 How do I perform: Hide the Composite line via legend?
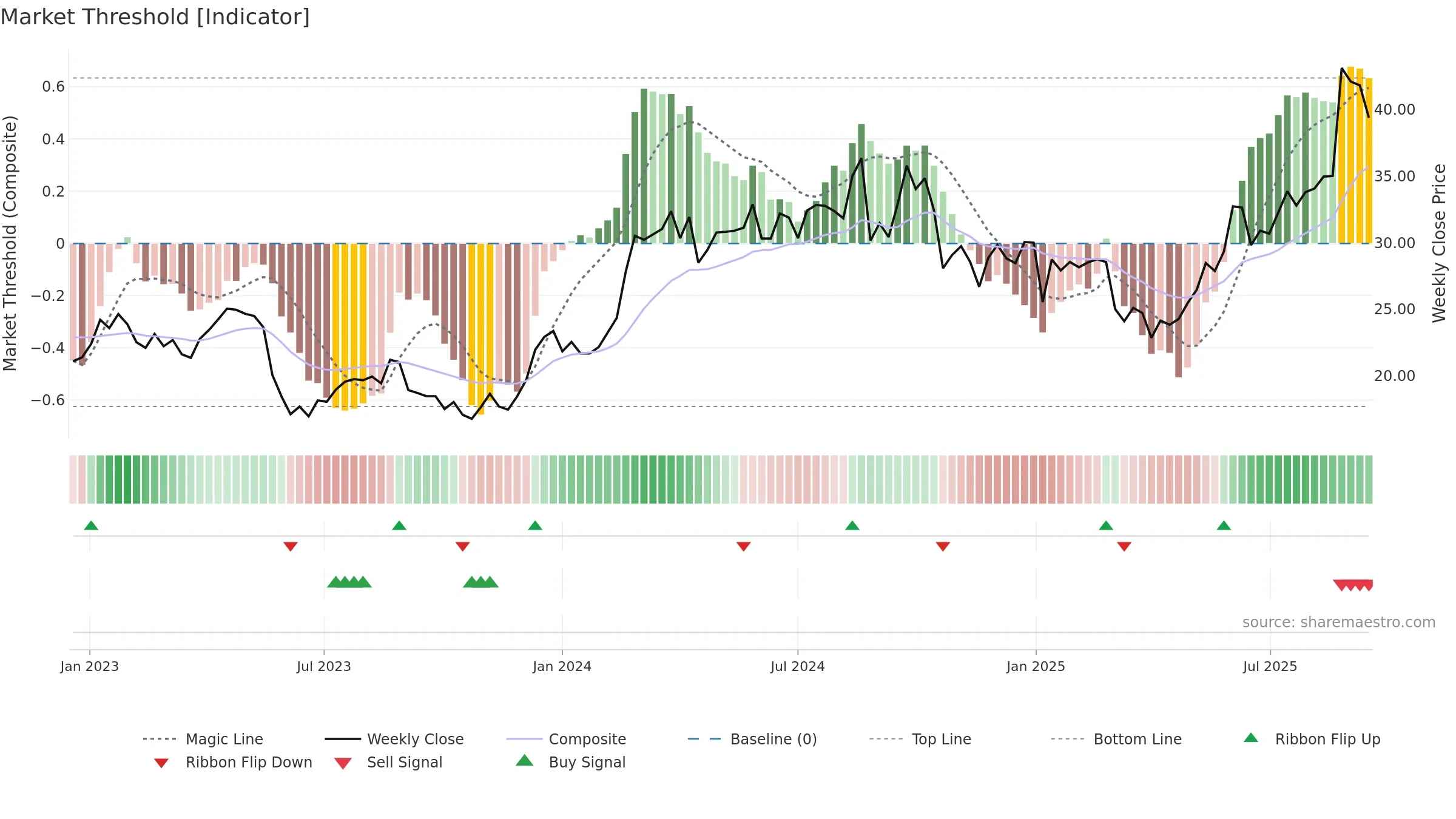click(x=566, y=739)
